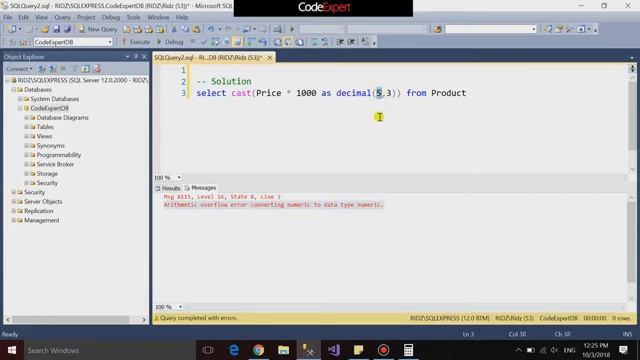Viewport: 640px width, 360px height.
Task: Open the Project menu
Action: click(x=86, y=18)
